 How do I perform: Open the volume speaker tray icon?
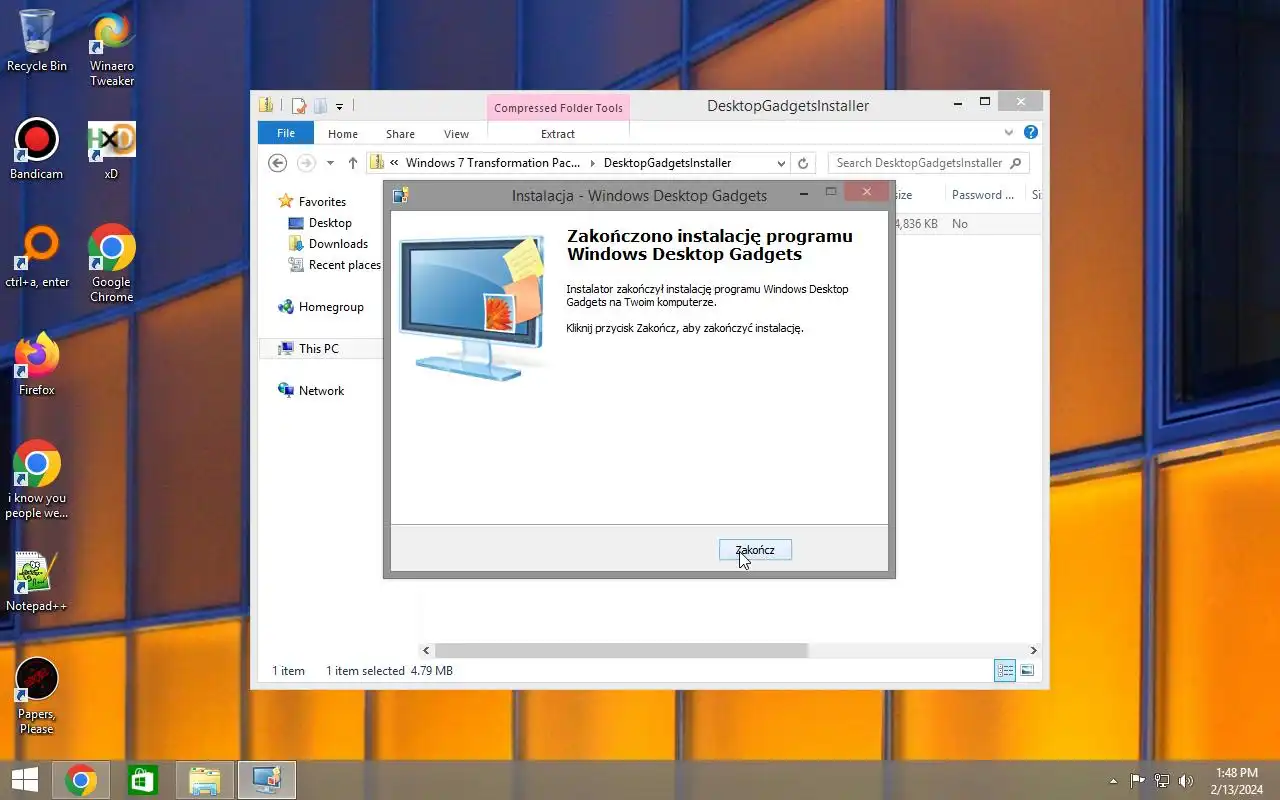coord(1186,781)
